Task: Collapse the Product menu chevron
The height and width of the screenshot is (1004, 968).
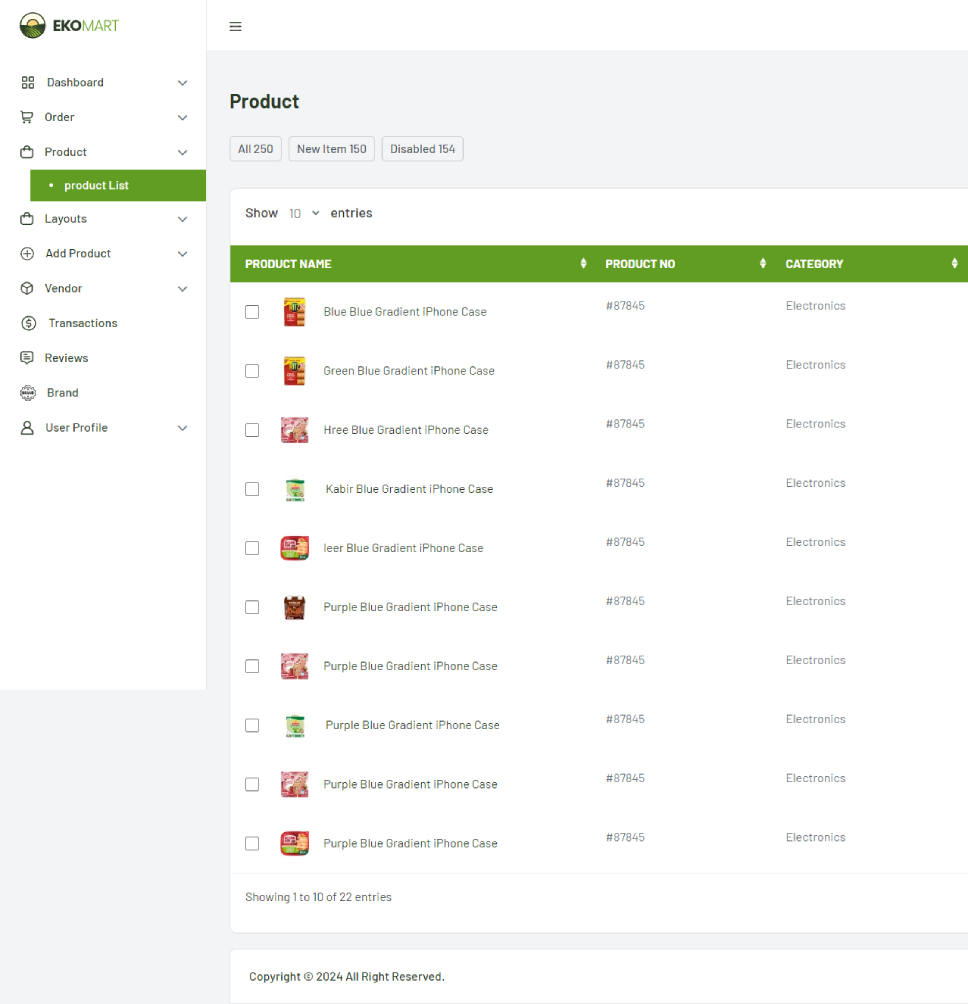Action: coord(182,152)
